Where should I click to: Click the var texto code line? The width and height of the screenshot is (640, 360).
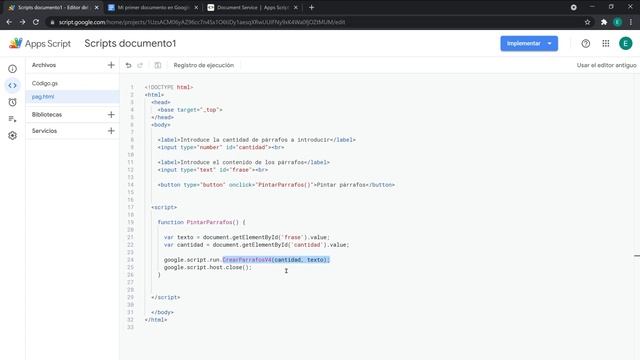[247, 237]
